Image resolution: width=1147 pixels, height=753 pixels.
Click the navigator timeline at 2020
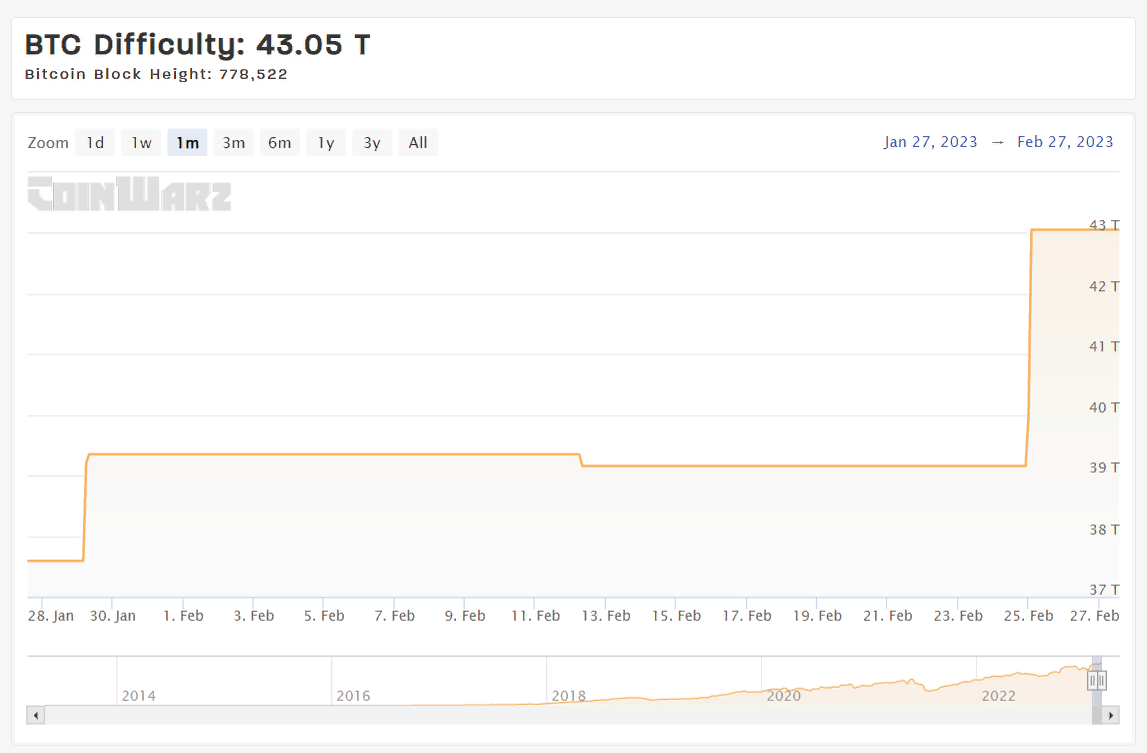tap(783, 695)
